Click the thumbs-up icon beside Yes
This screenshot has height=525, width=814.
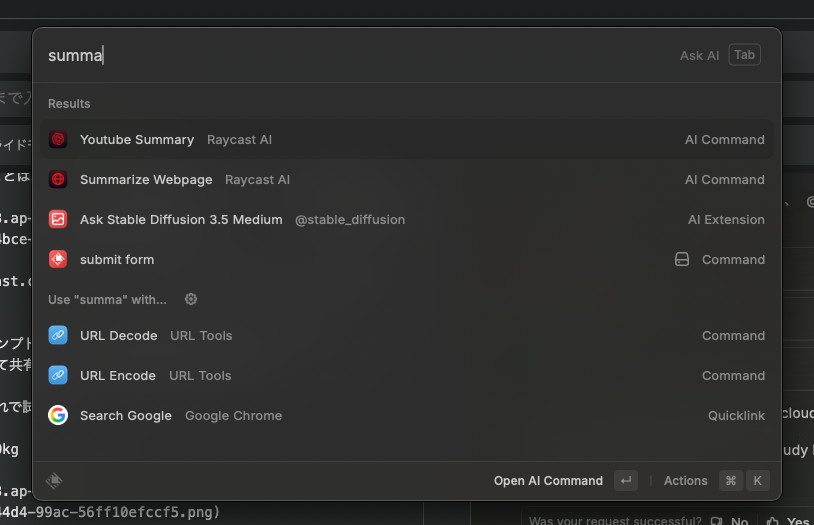[772, 520]
